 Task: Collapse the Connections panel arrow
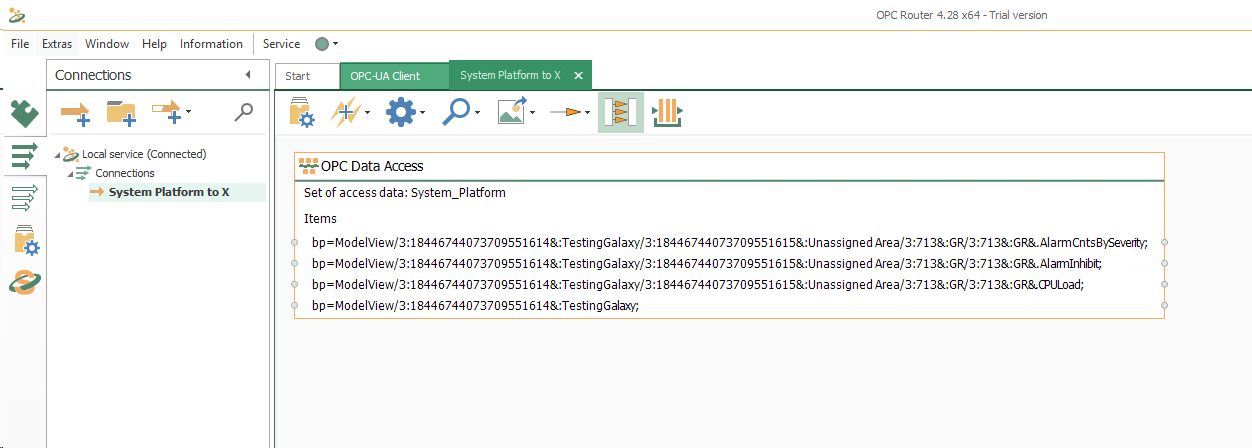247,75
